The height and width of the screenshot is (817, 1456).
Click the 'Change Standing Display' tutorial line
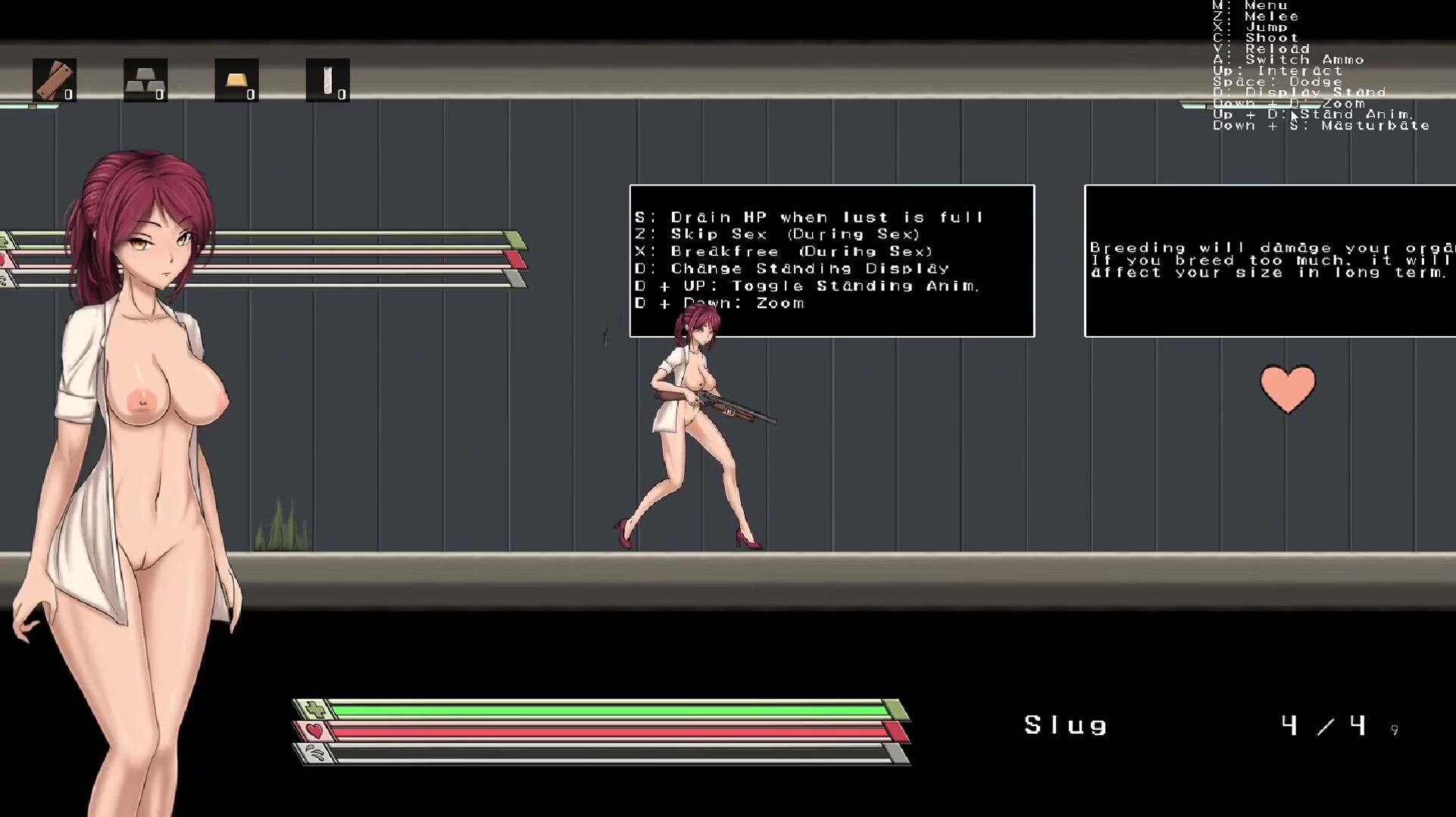[x=792, y=269]
